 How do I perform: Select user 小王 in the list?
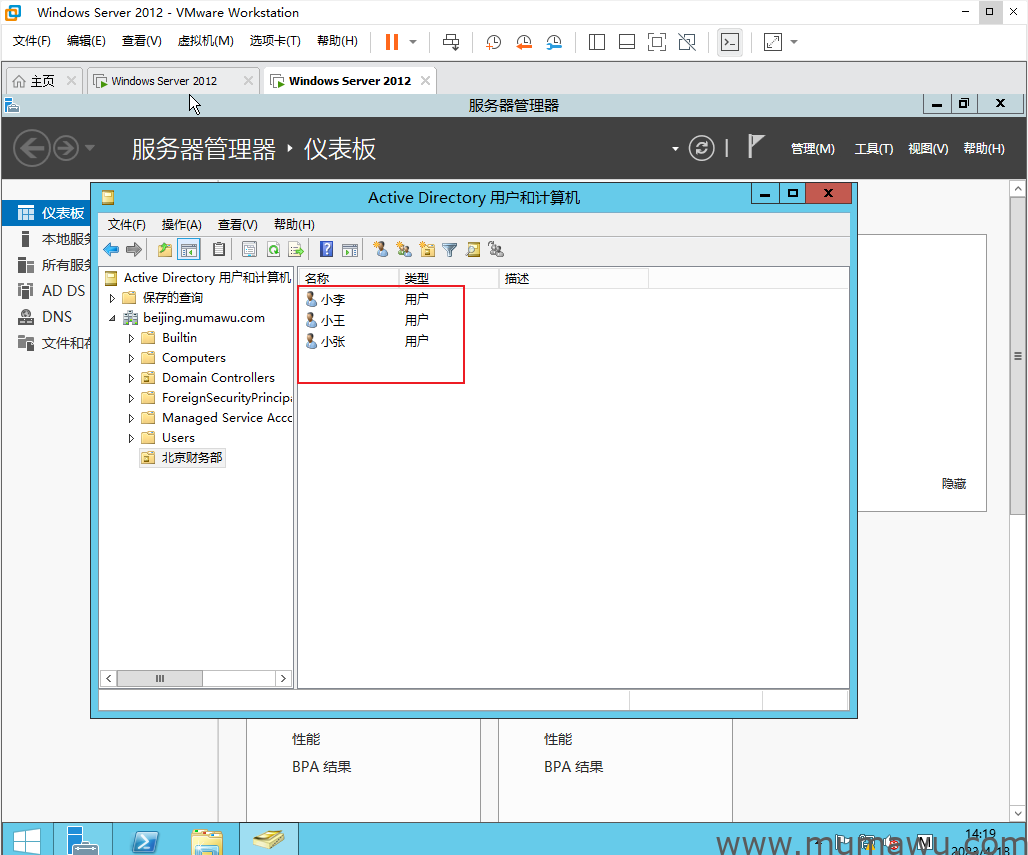[x=332, y=320]
